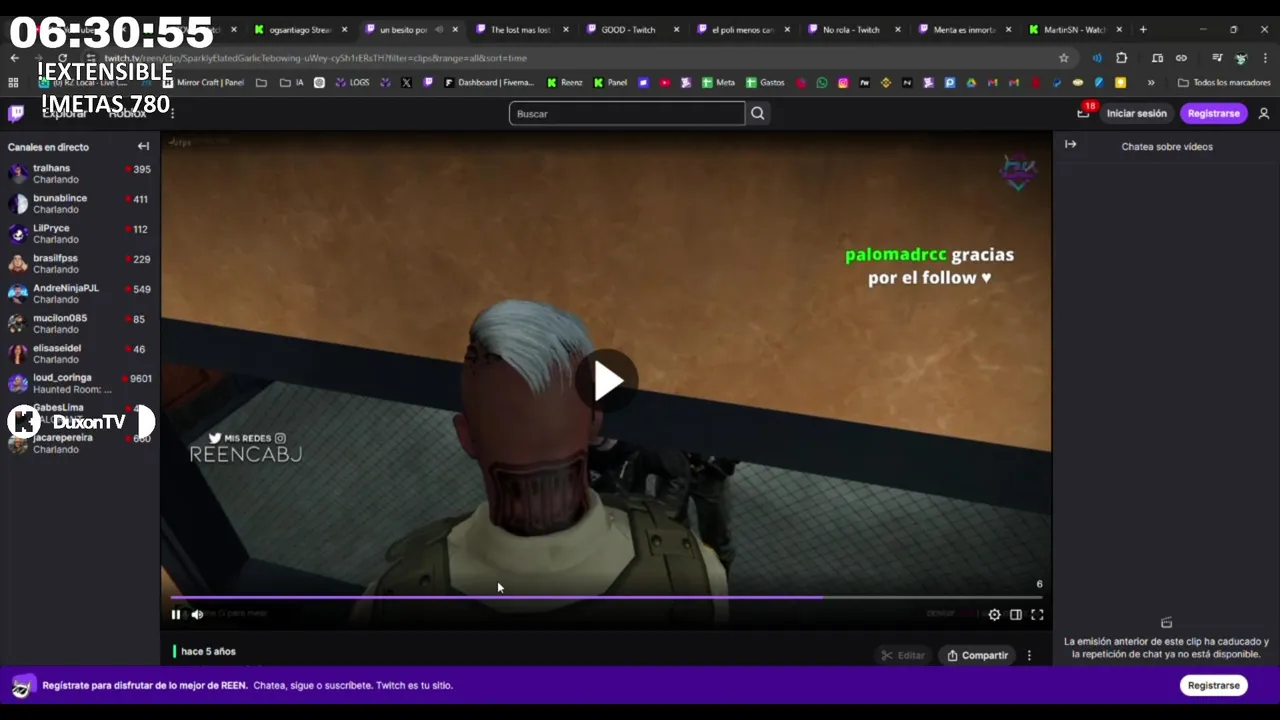Open the WhatsApp bookmark icon
The image size is (1280, 720).
coord(822,83)
